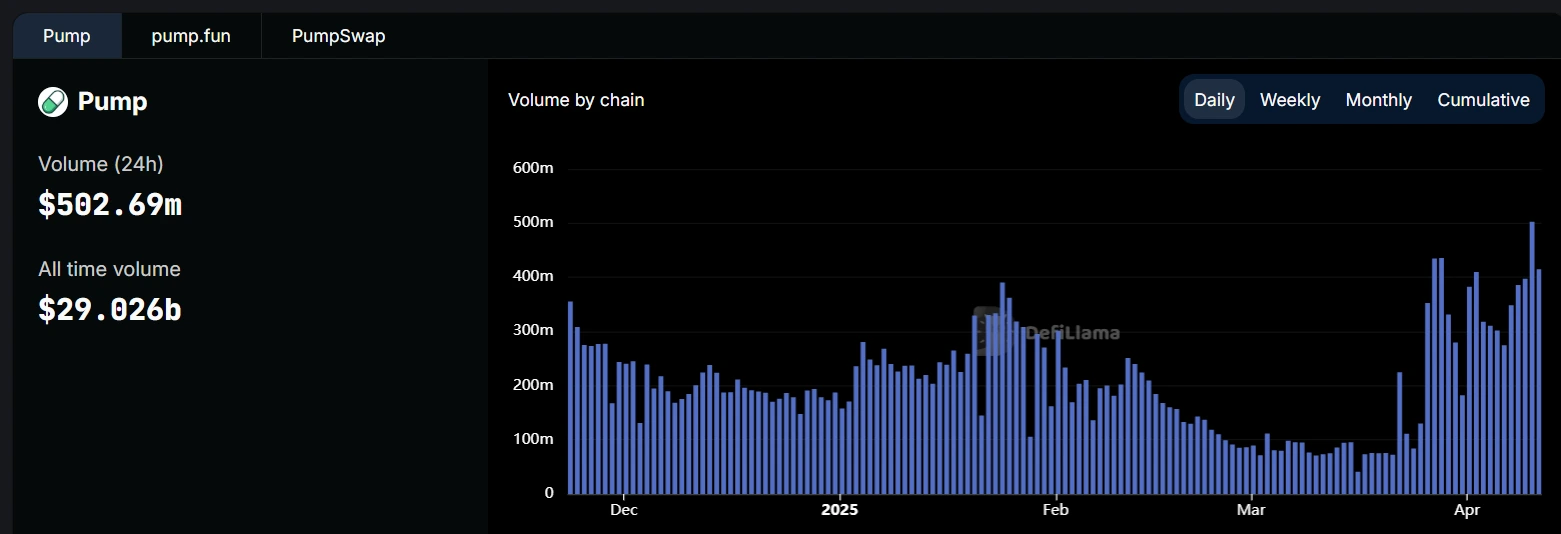Click the Volume by chain chart title
Viewport: 1561px width, 534px height.
pos(576,100)
